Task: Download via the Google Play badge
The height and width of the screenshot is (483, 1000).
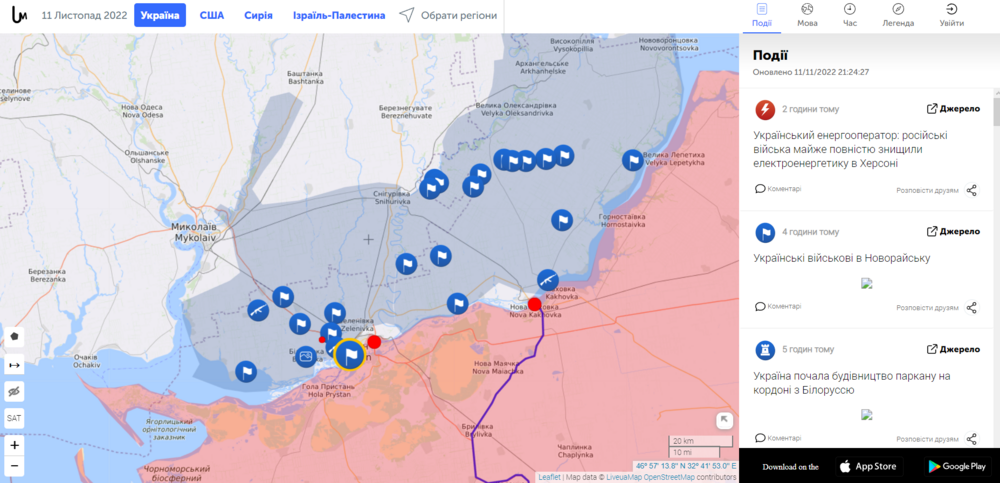Action: click(956, 466)
